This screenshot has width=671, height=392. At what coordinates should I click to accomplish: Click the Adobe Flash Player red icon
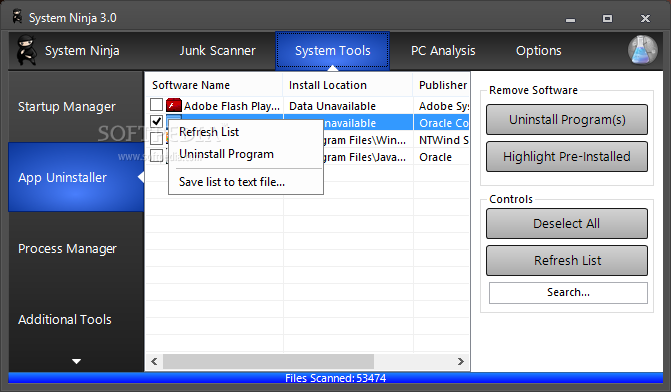coord(174,105)
